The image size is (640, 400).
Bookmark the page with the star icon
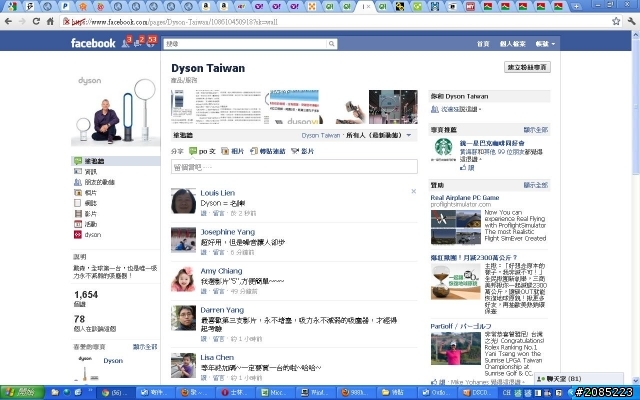click(616, 21)
